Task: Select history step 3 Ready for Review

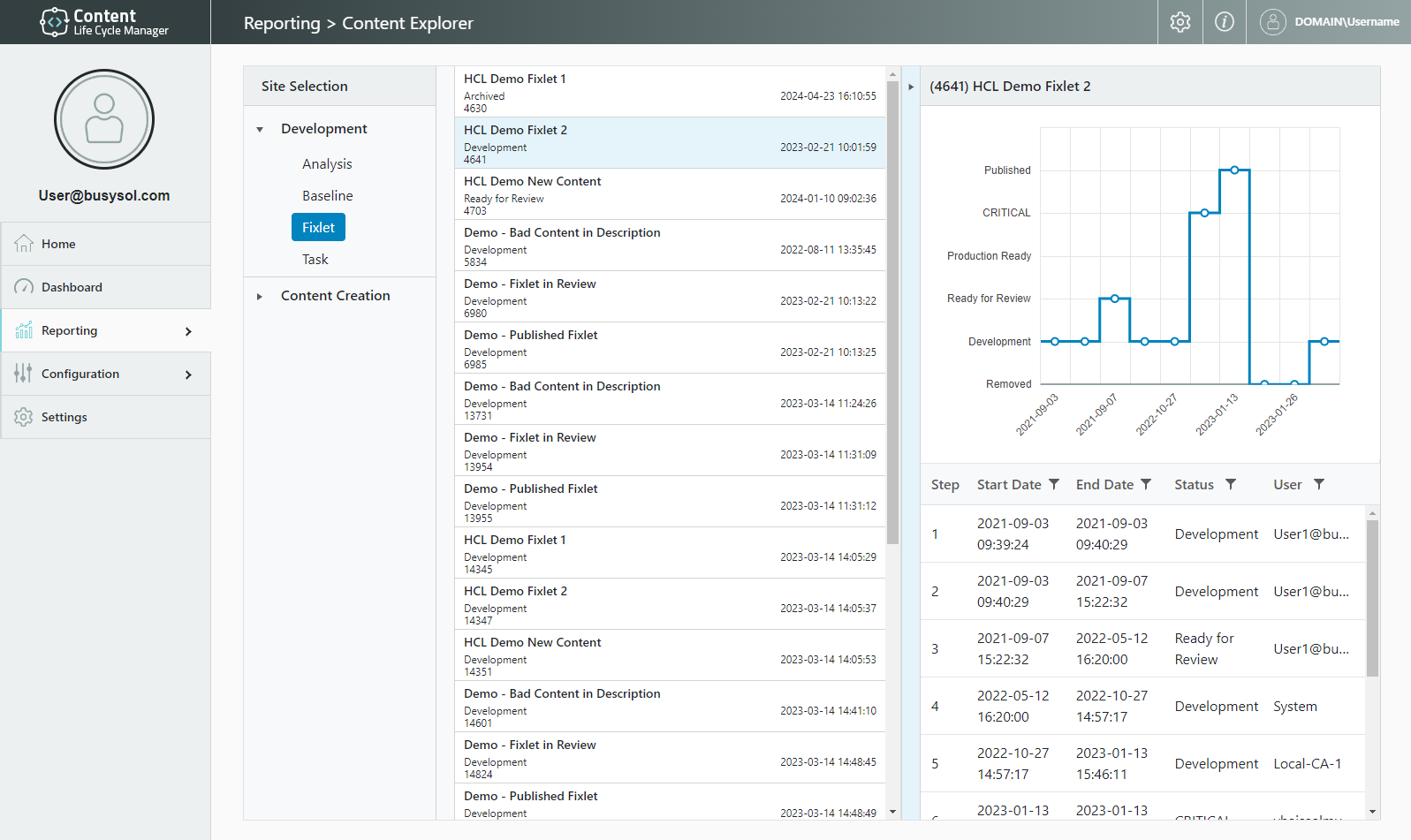Action: [1142, 648]
